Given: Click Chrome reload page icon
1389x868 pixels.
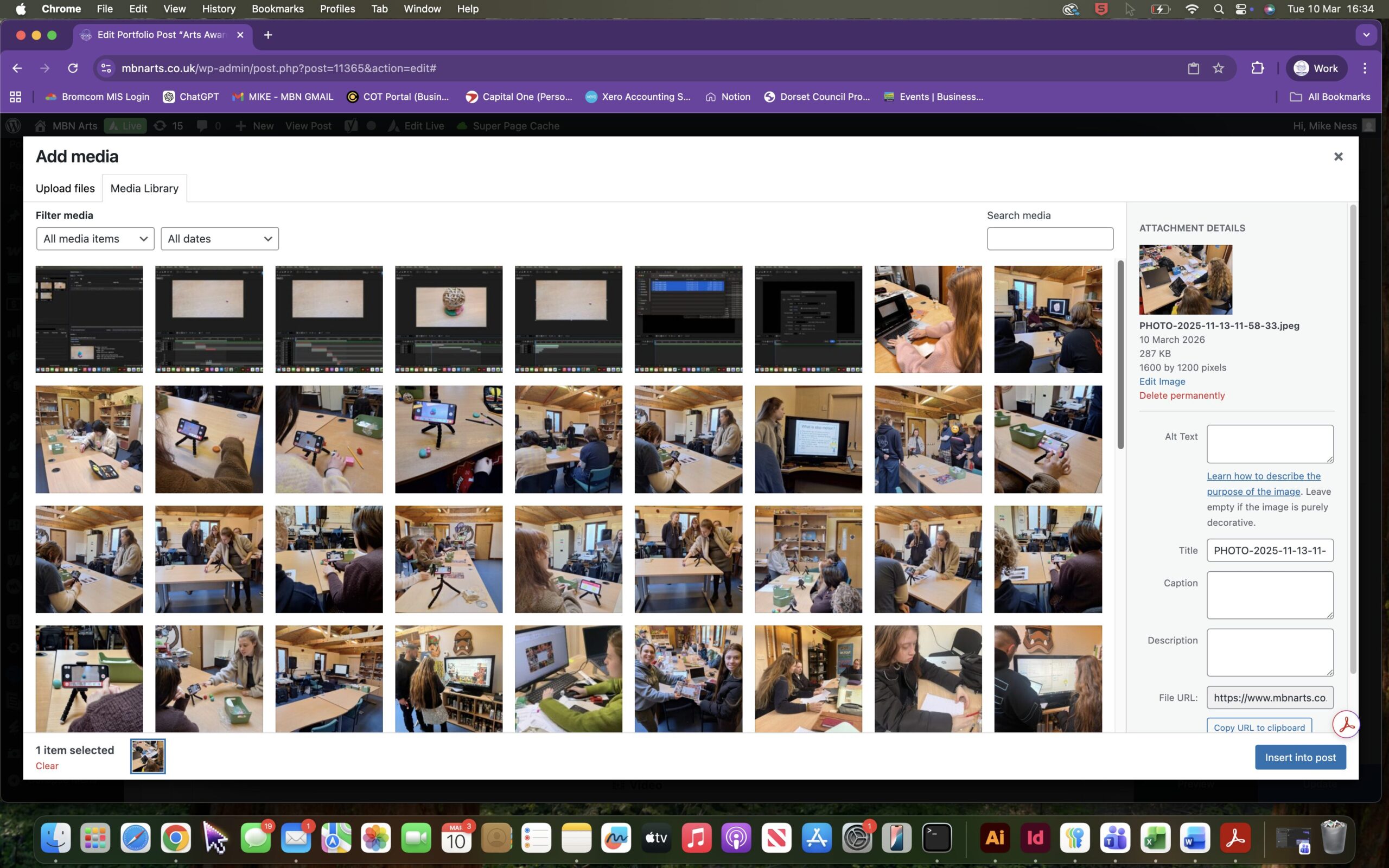Looking at the screenshot, I should [73, 68].
